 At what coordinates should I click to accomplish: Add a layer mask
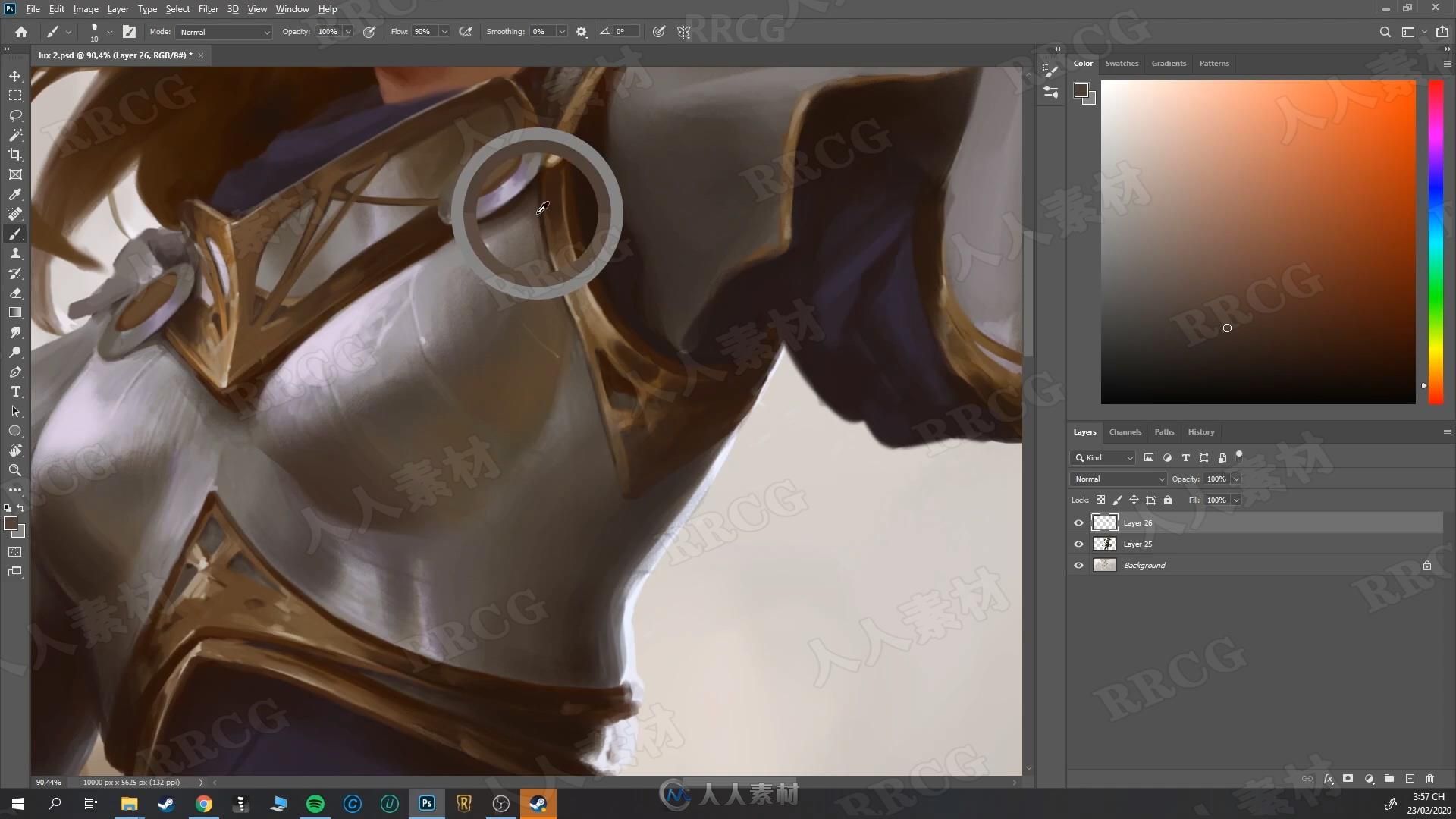[x=1348, y=779]
